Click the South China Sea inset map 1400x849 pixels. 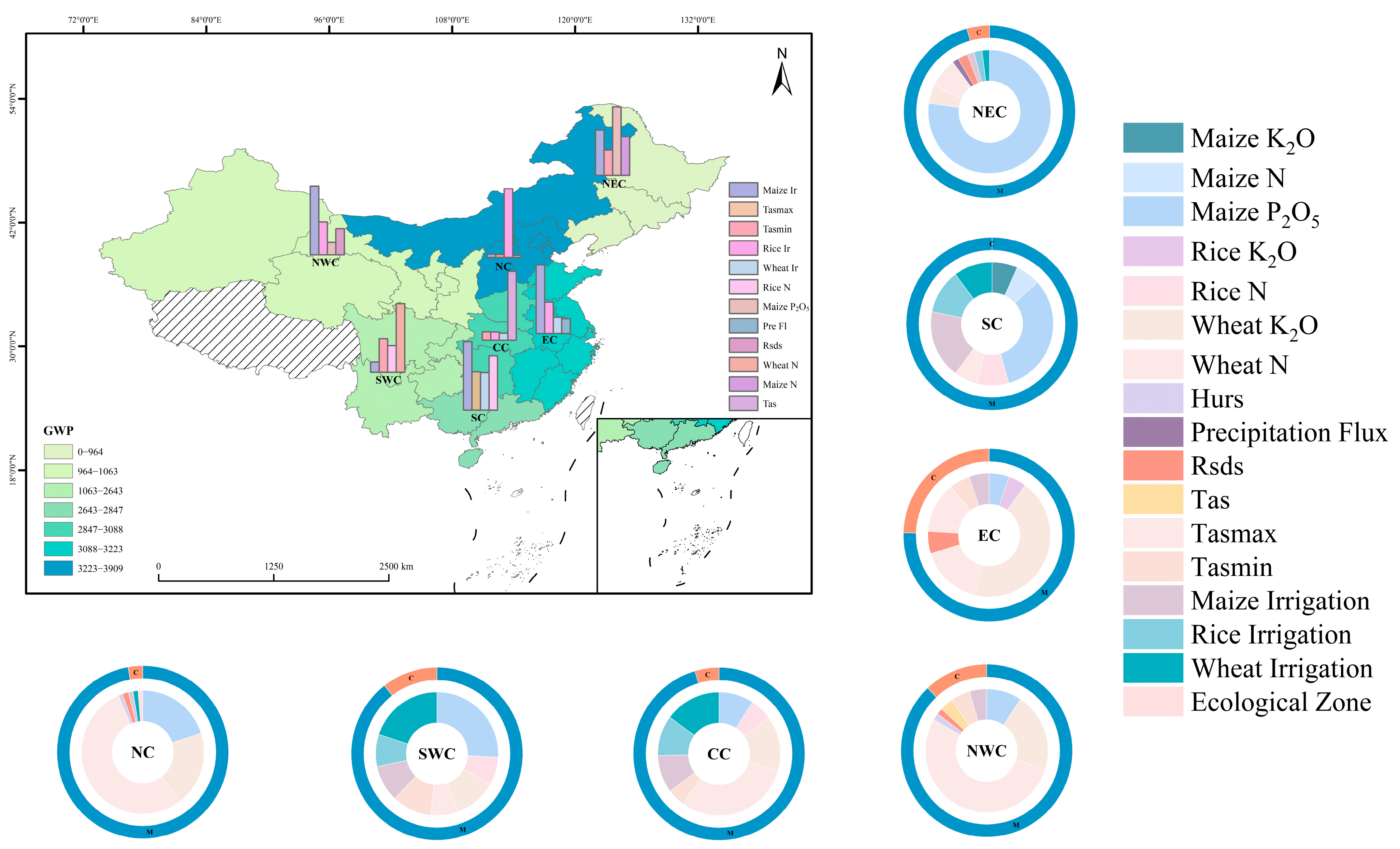704,506
